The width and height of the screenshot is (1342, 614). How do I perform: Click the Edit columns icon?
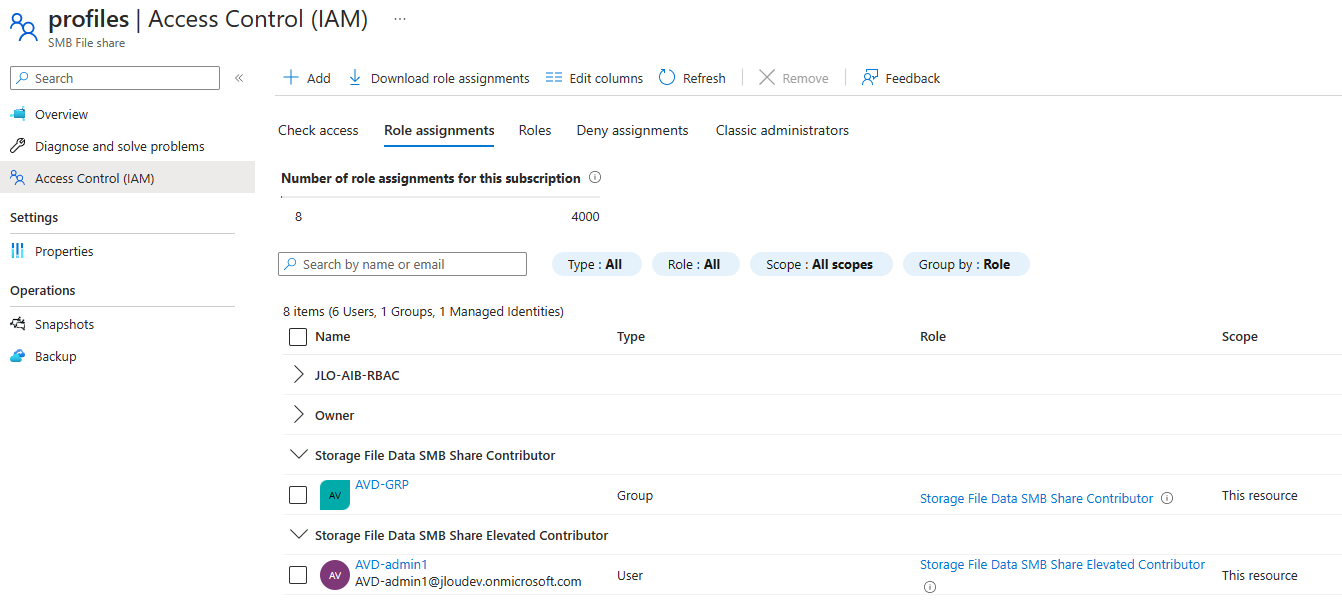(x=554, y=78)
